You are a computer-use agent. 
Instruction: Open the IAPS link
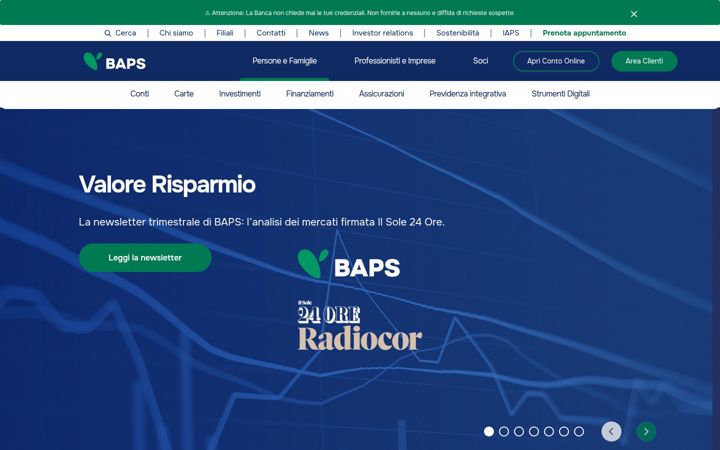(511, 33)
